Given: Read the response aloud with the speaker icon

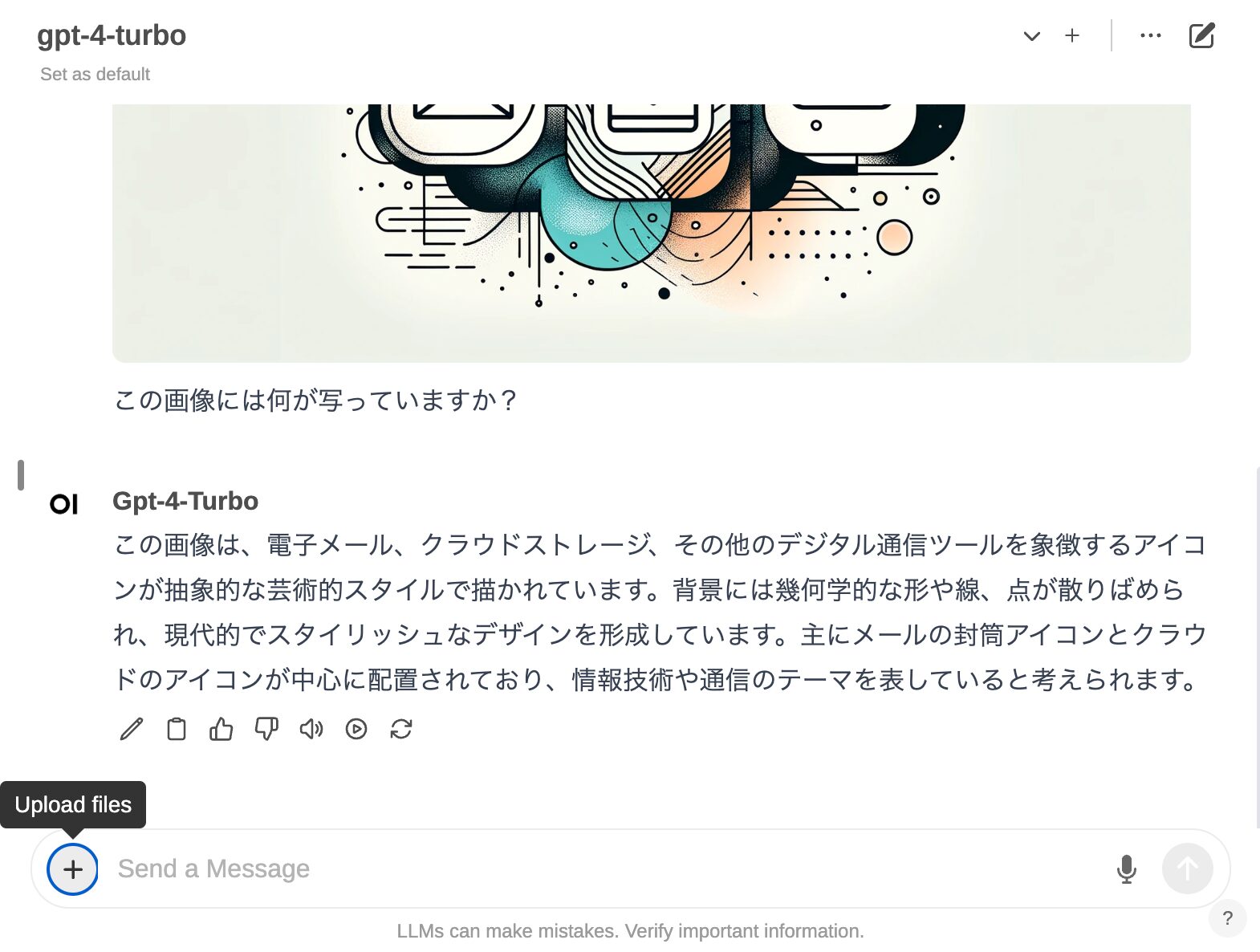Looking at the screenshot, I should click(x=311, y=729).
